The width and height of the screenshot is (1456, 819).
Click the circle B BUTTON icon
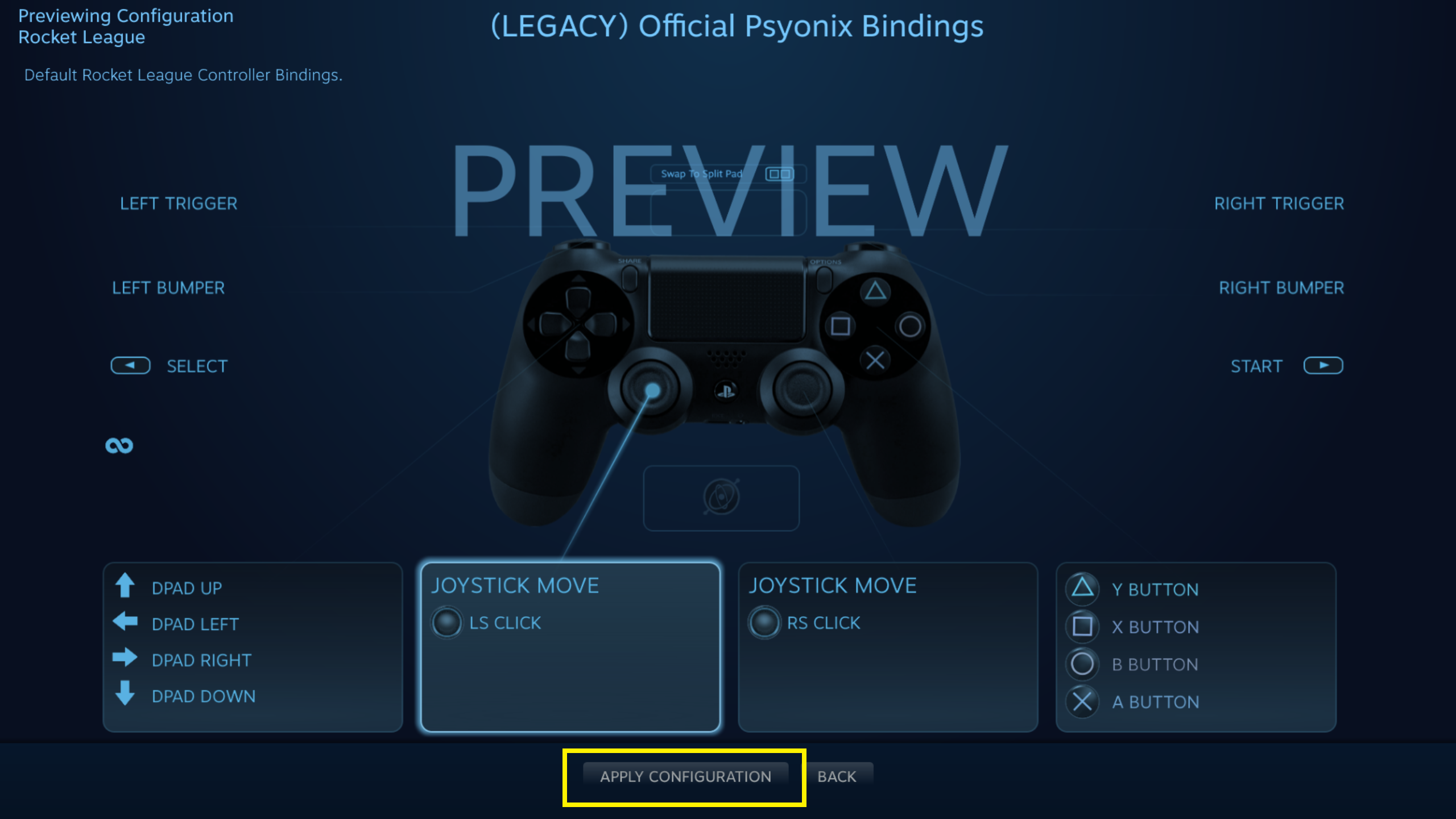pyautogui.click(x=1082, y=664)
